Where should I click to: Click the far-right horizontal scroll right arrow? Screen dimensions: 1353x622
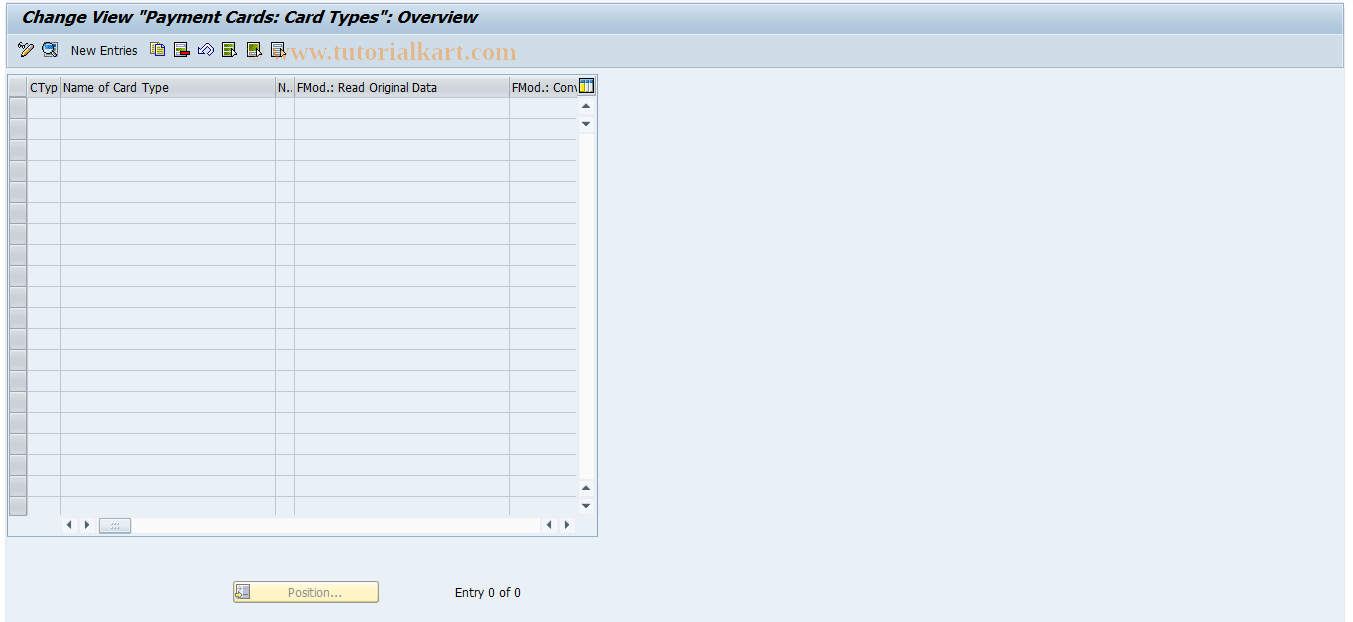tap(567, 525)
